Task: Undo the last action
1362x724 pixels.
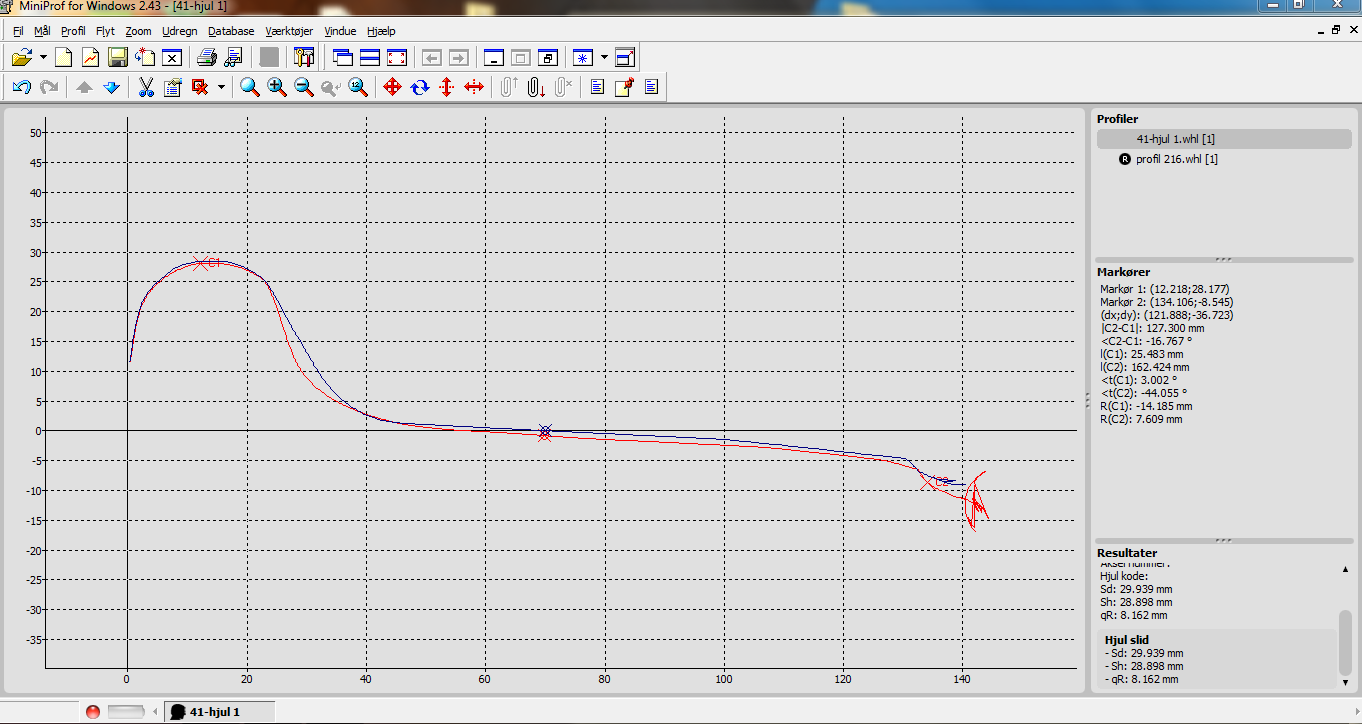Action: (21, 87)
